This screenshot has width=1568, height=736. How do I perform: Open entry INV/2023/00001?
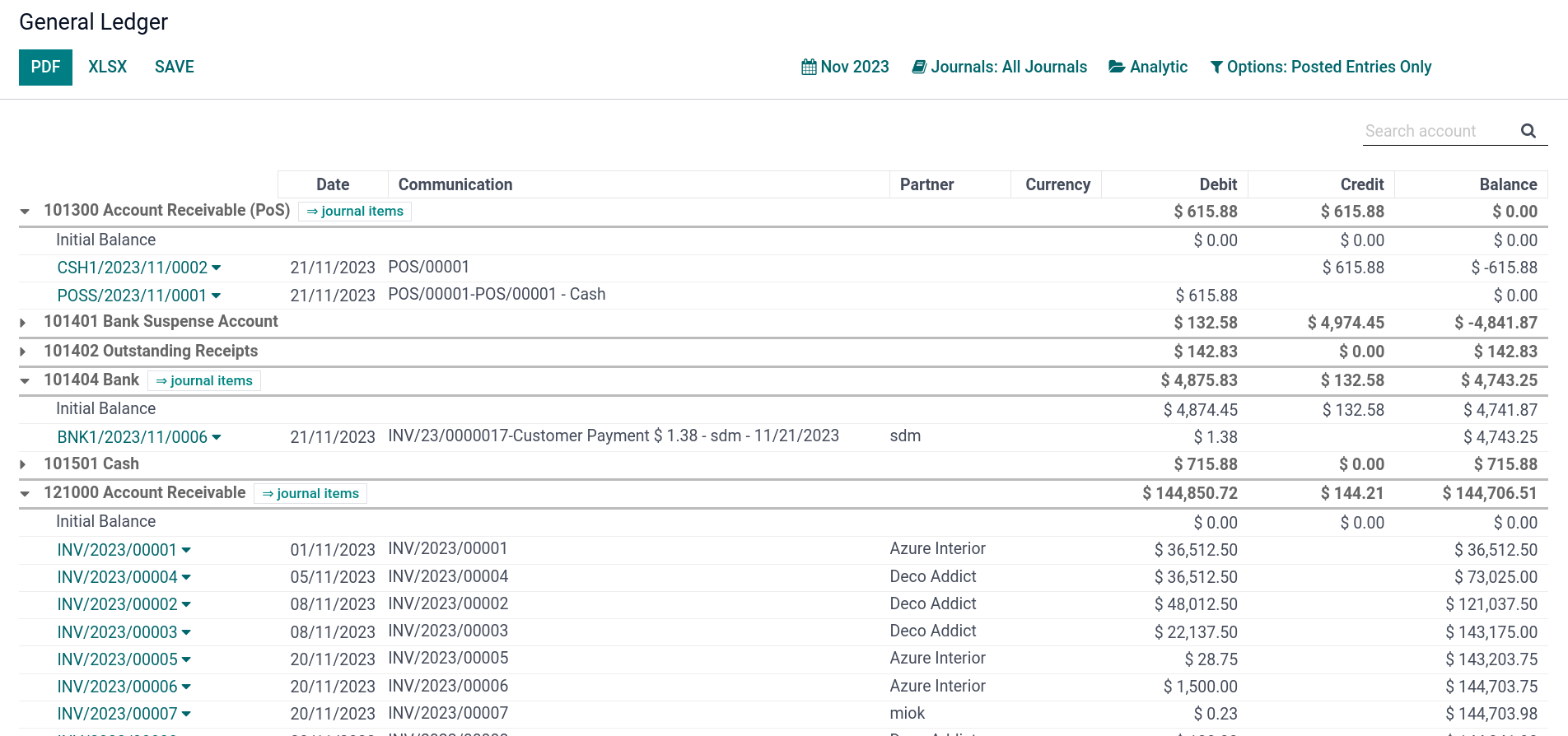pos(117,550)
